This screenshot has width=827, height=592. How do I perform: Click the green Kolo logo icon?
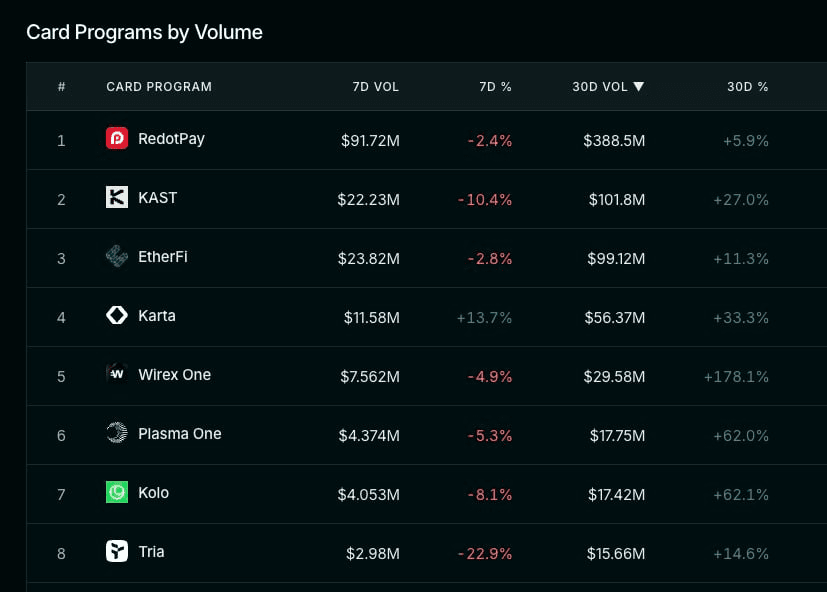click(117, 492)
